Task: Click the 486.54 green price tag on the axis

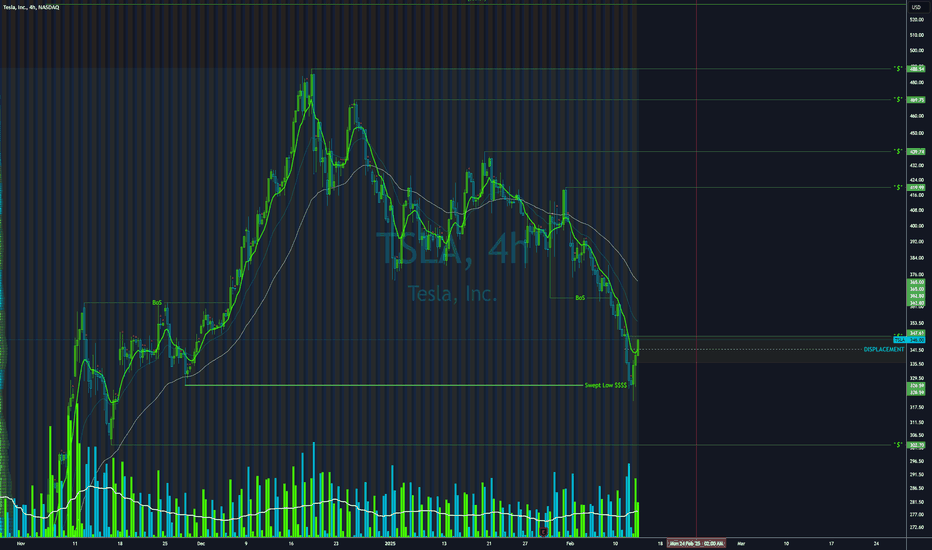Action: pos(916,69)
